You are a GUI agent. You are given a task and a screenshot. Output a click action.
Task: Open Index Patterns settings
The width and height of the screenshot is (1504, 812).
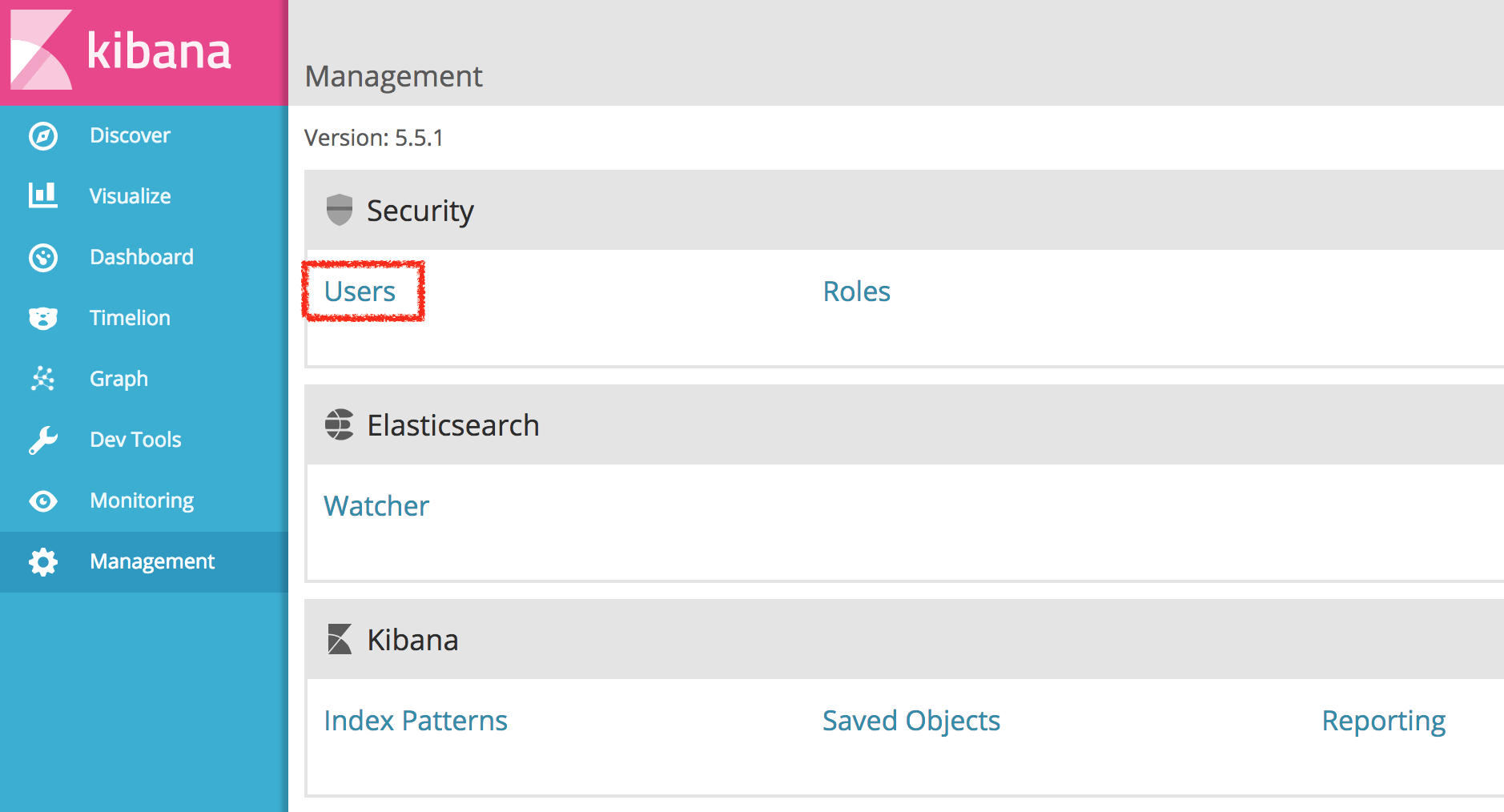[x=416, y=721]
